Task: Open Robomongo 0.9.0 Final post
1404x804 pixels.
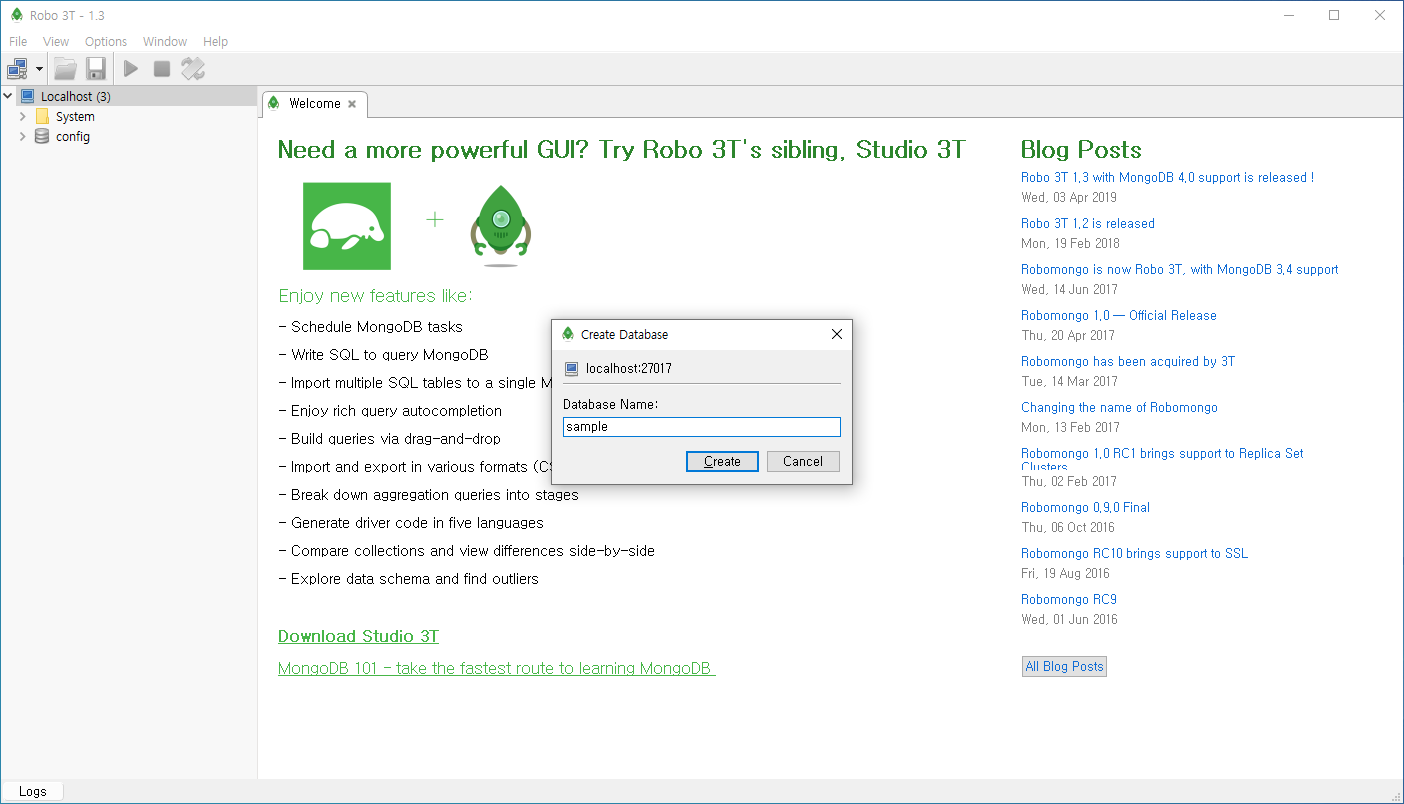Action: point(1085,507)
